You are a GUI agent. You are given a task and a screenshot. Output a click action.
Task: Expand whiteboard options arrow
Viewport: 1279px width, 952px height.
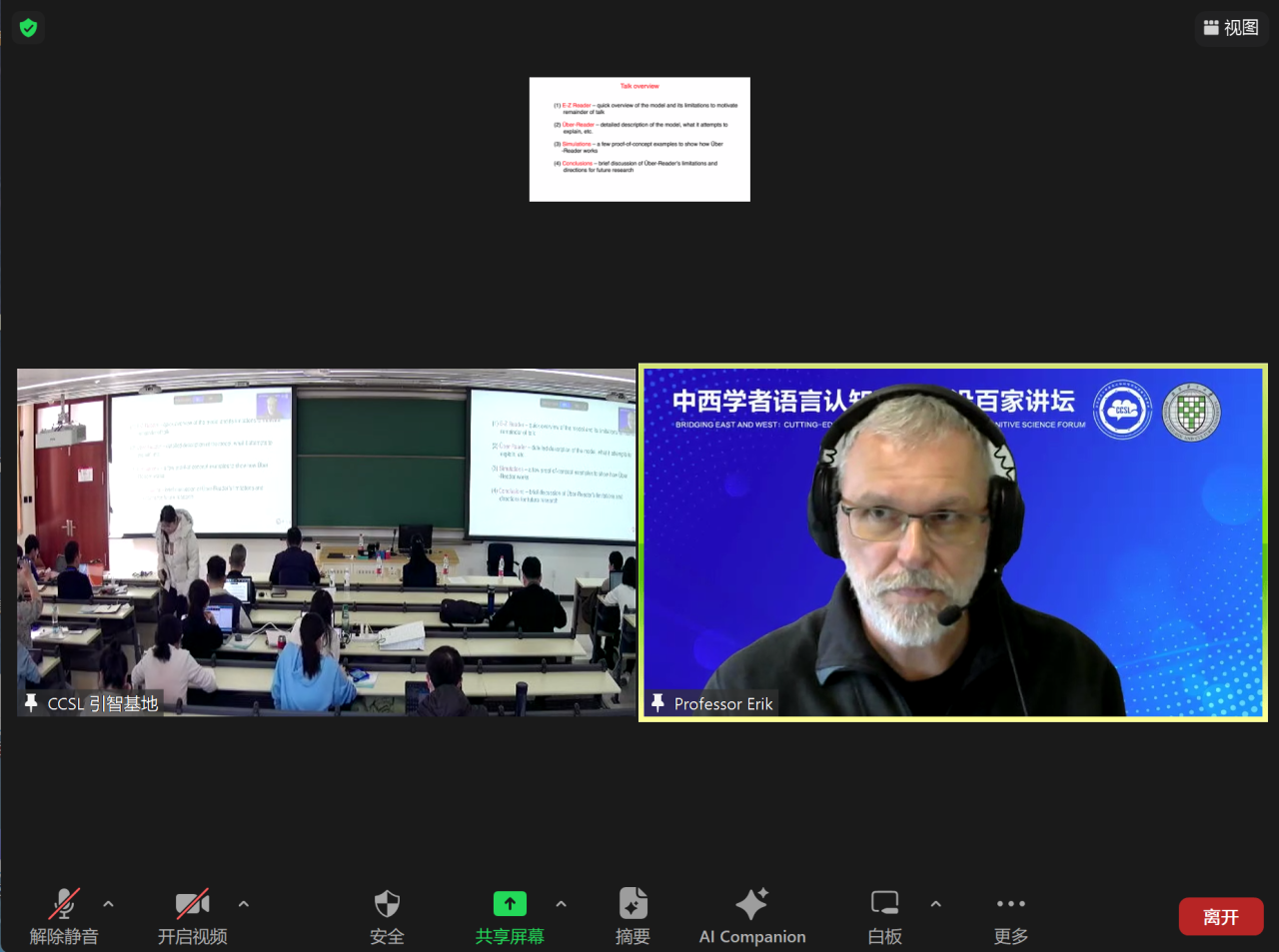935,904
